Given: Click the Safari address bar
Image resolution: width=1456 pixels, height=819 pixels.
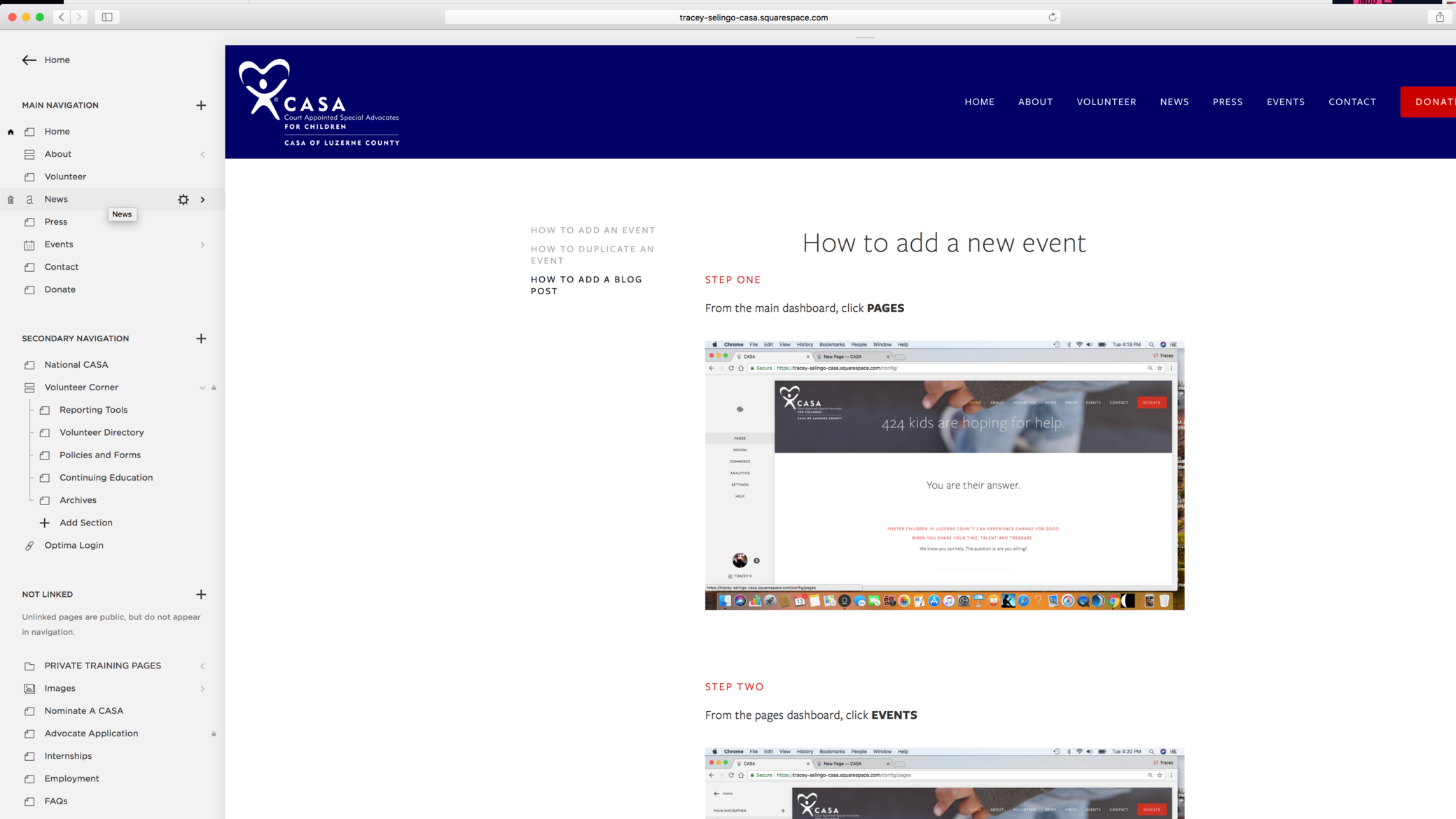Looking at the screenshot, I should pos(753,17).
